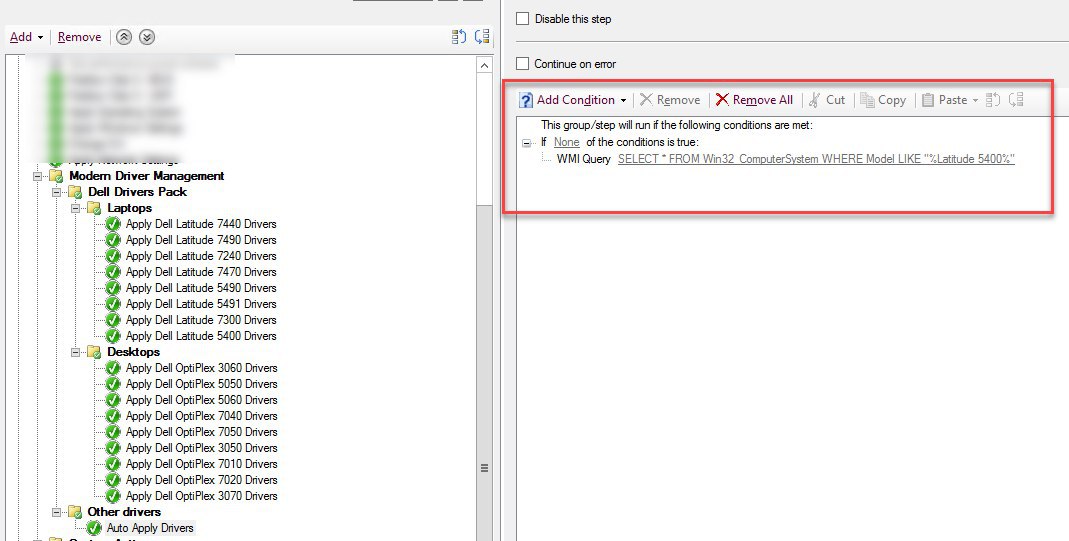Click folder icon of Modern Driver Management

[x=56, y=176]
